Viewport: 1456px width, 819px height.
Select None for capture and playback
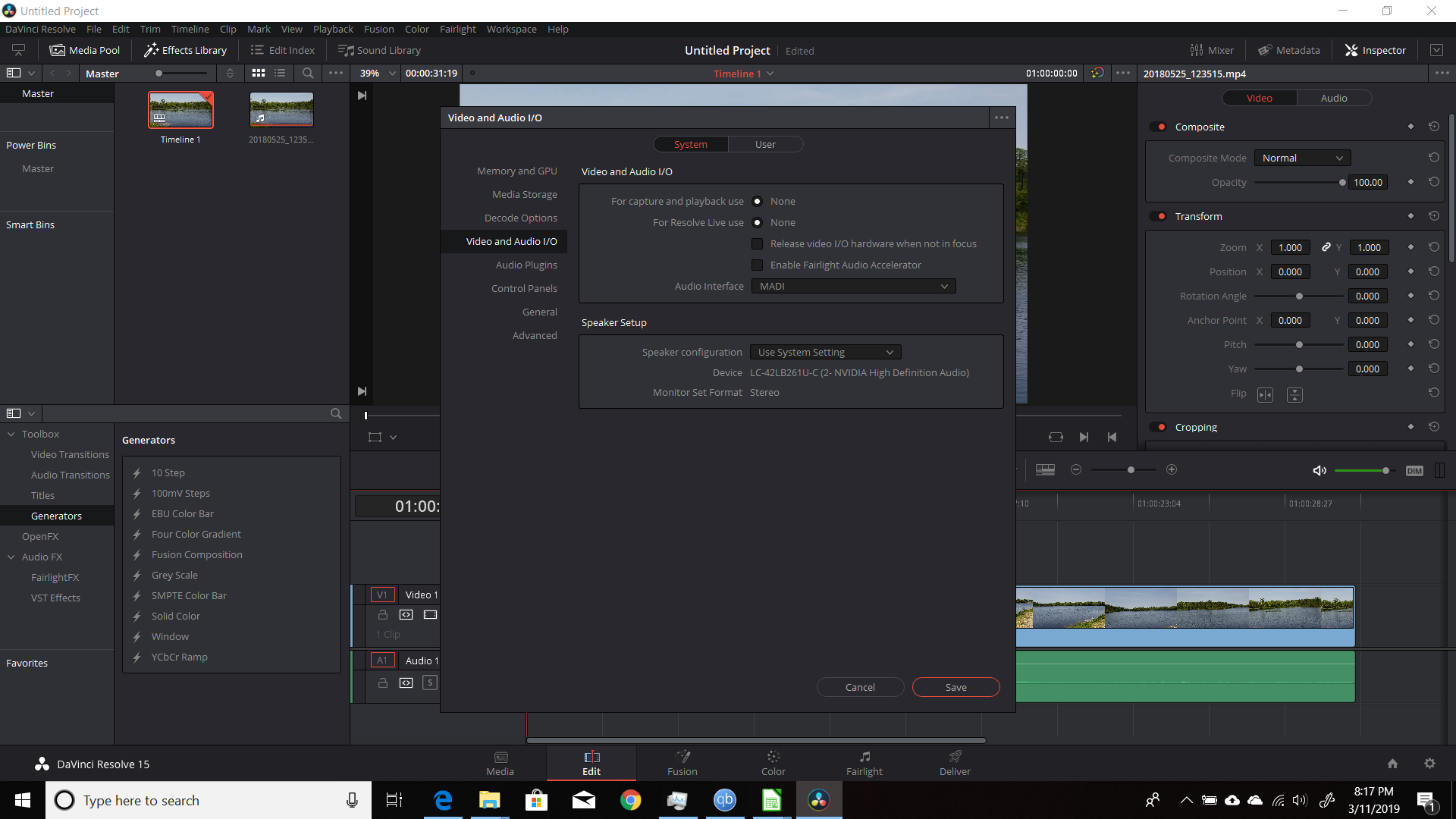coord(757,201)
